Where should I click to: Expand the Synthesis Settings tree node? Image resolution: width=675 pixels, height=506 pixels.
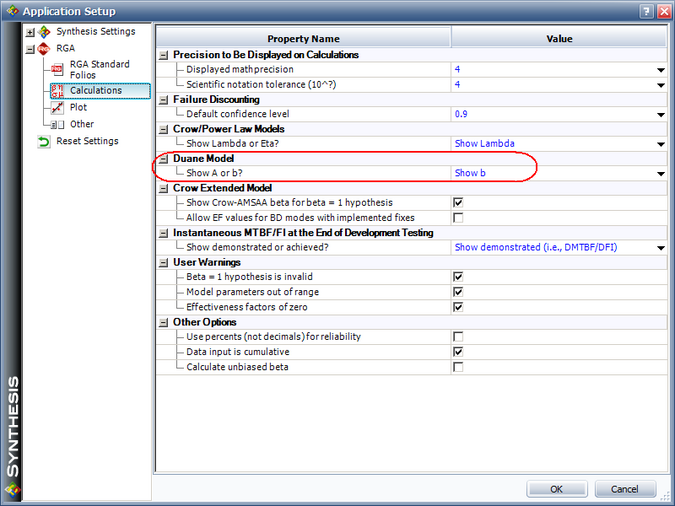tap(30, 32)
